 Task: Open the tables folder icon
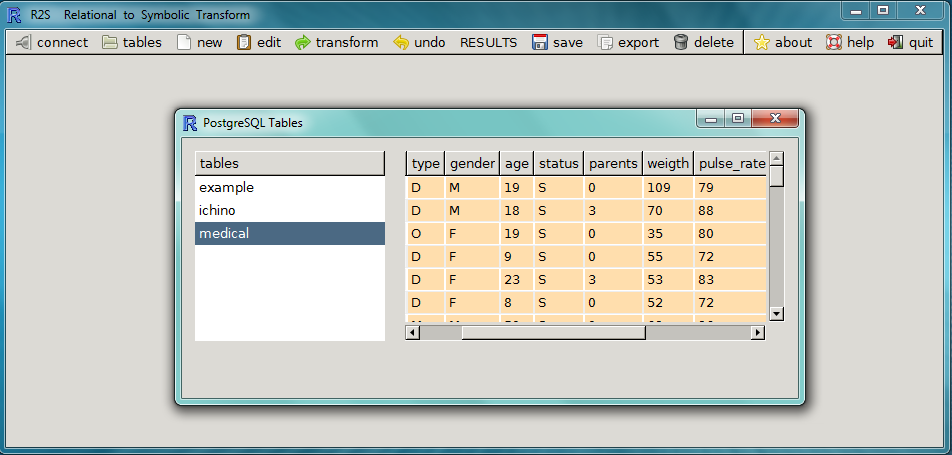109,43
